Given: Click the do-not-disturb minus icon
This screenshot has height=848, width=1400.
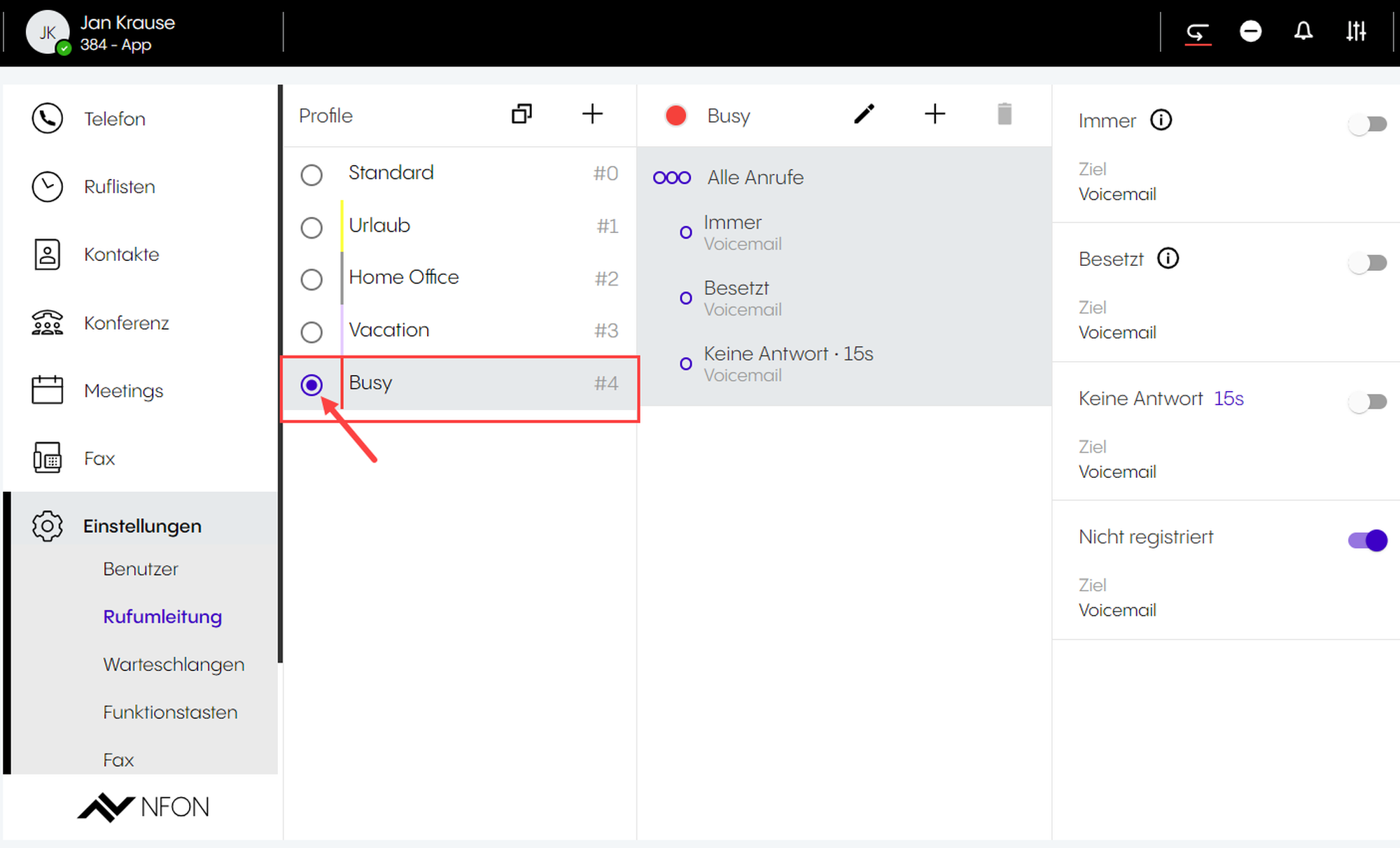Looking at the screenshot, I should (x=1250, y=31).
